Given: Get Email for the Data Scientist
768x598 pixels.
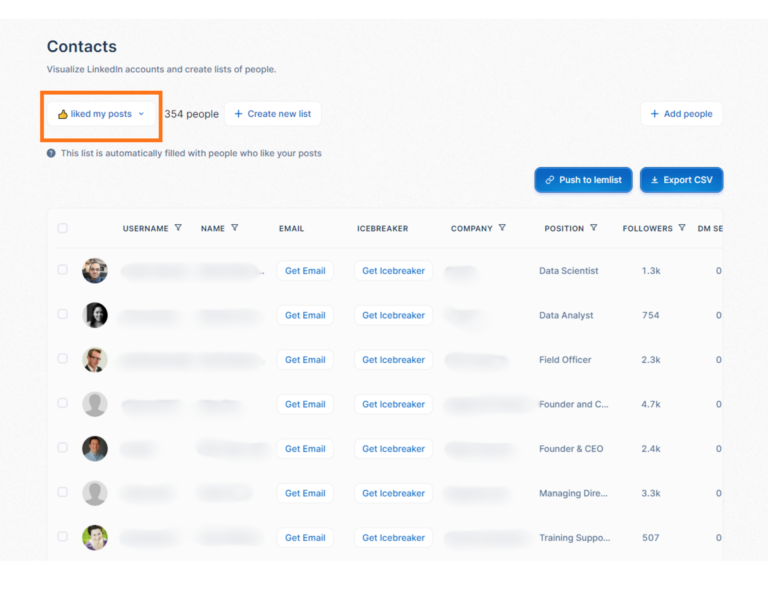Looking at the screenshot, I should pos(305,271).
